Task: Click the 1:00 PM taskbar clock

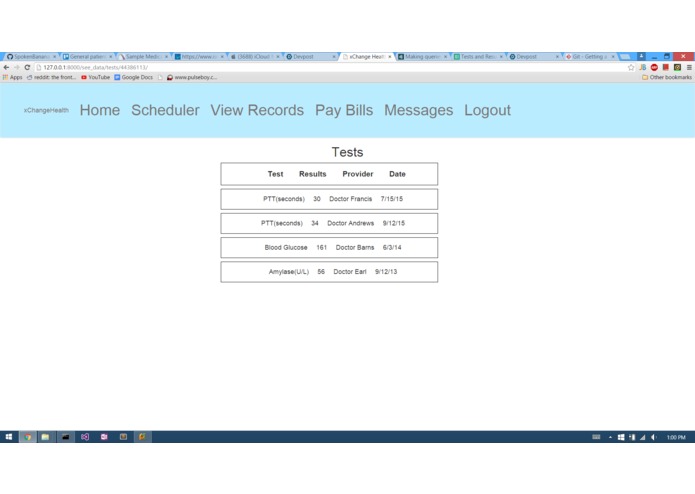Action: tap(676, 437)
